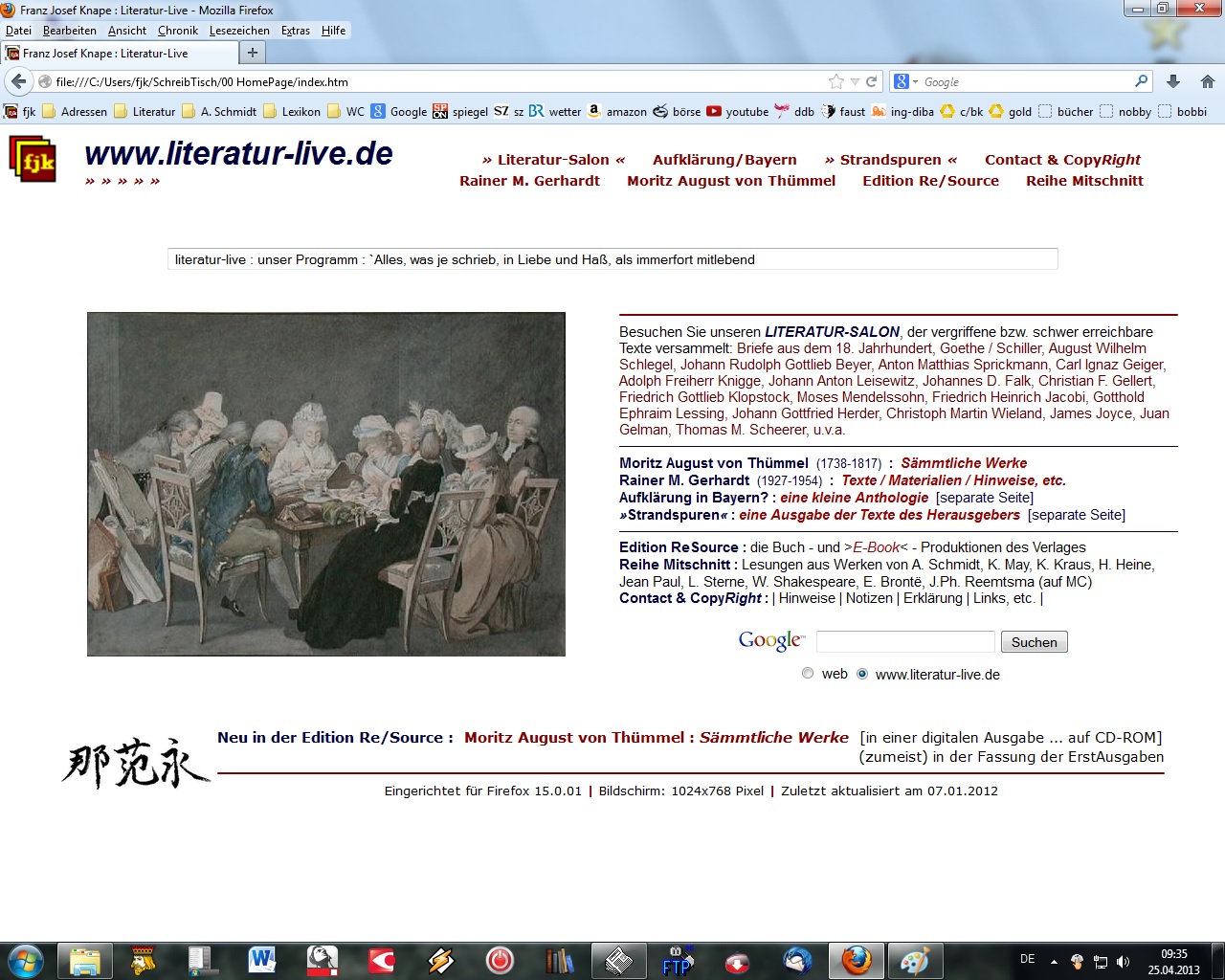Bookmark this page with the star icon

point(836,81)
